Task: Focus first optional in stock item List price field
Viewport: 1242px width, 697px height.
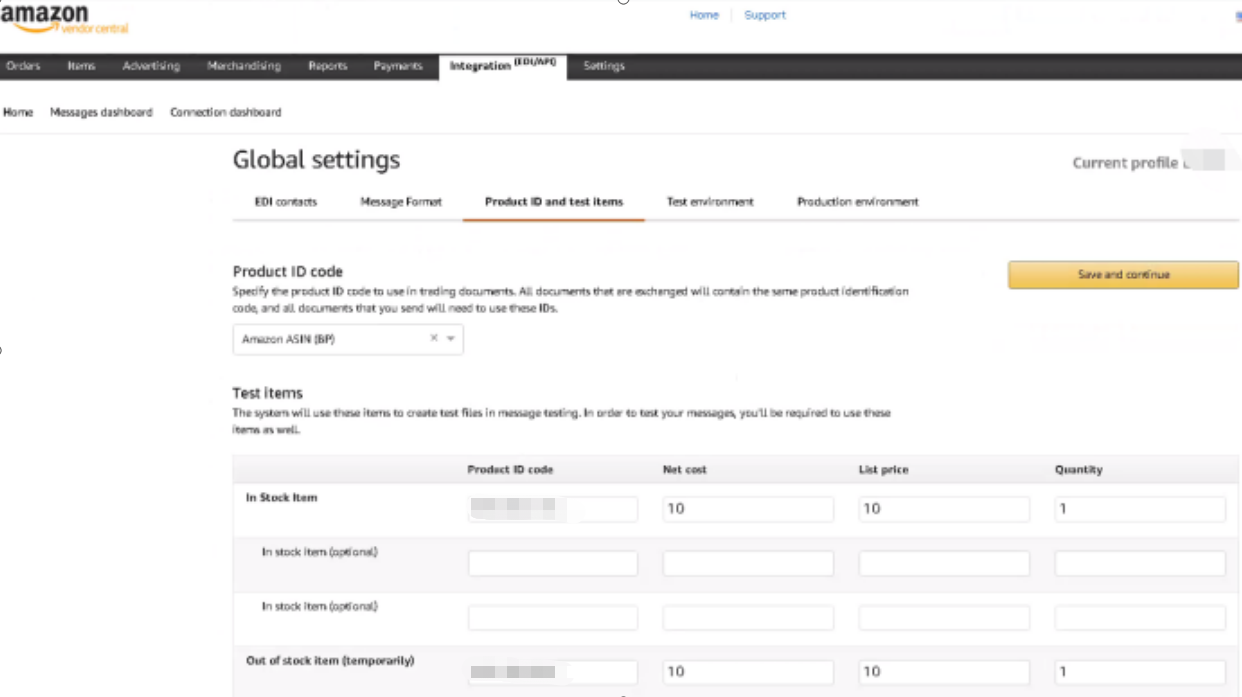Action: [x=944, y=563]
